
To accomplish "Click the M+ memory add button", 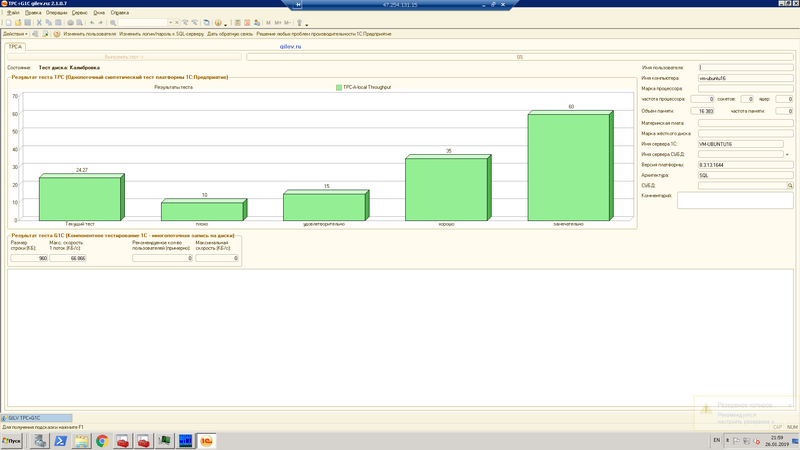I will 278,23.
